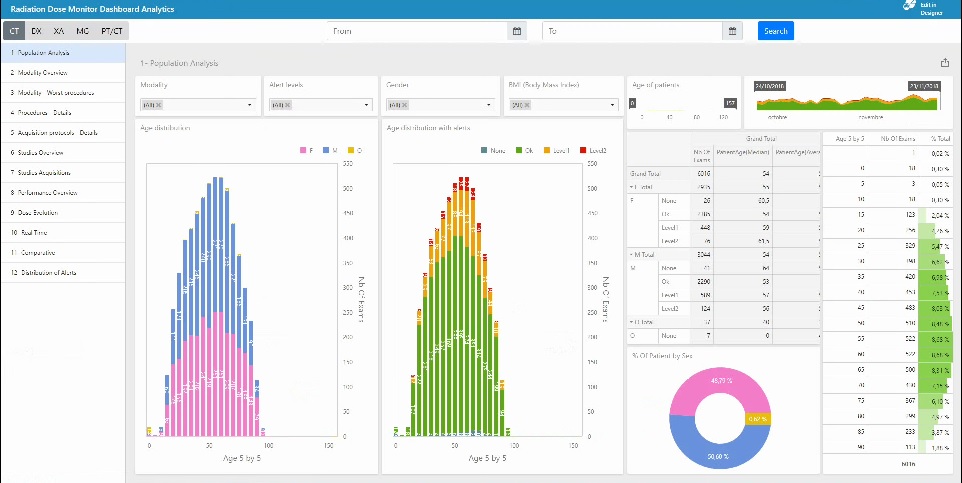This screenshot has height=483, width=962.
Task: Remove the (All) tag in Alert levels filter
Action: coord(285,105)
